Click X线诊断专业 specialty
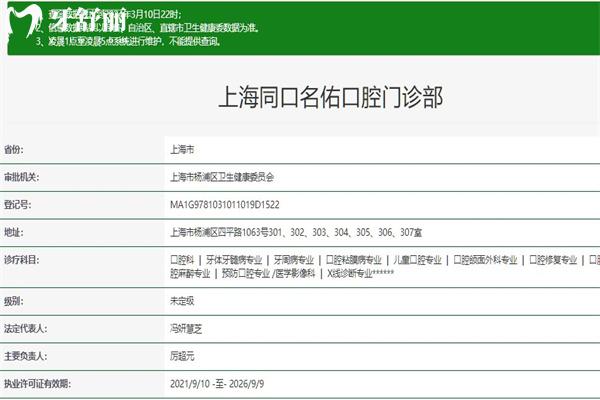This screenshot has width=600, height=400. [x=350, y=273]
